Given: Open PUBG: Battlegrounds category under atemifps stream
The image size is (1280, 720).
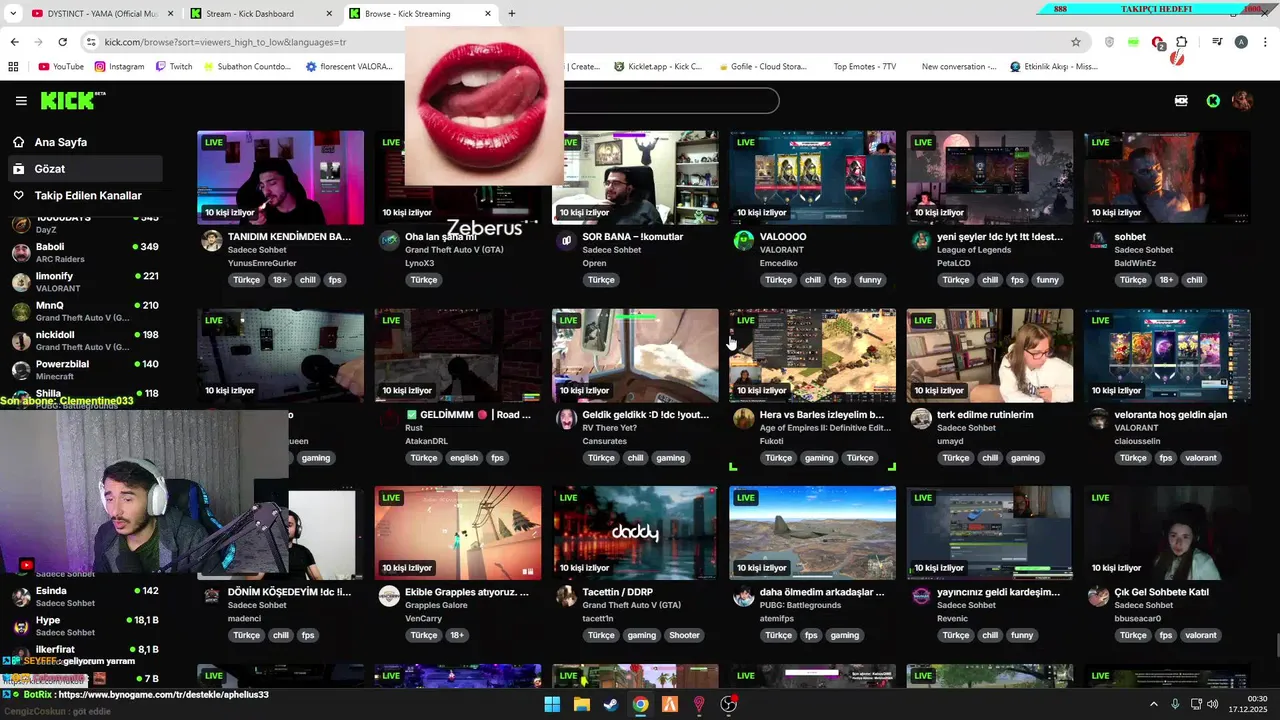Looking at the screenshot, I should click(x=799, y=605).
